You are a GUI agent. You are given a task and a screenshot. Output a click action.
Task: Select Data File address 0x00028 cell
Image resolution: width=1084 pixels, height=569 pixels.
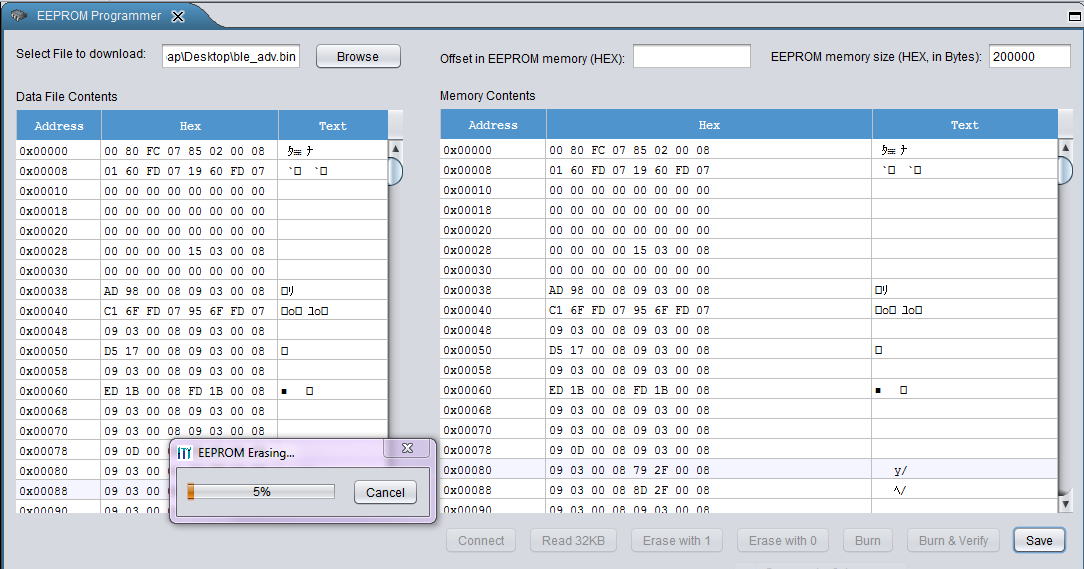click(x=59, y=251)
